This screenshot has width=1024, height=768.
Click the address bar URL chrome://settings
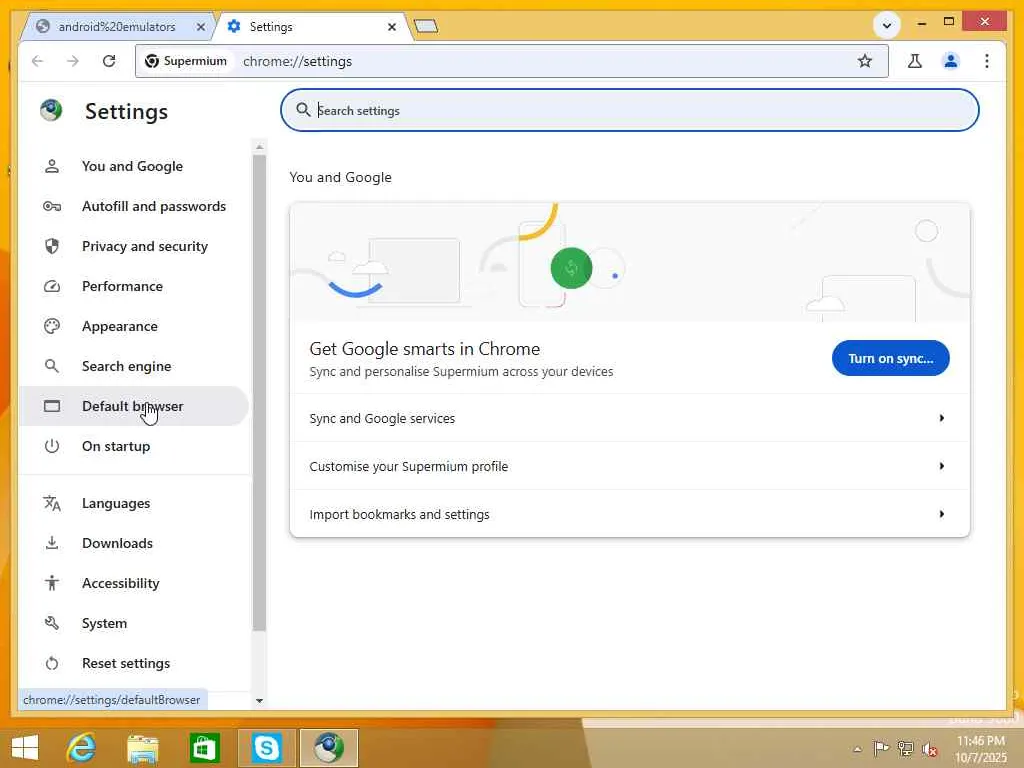297,61
